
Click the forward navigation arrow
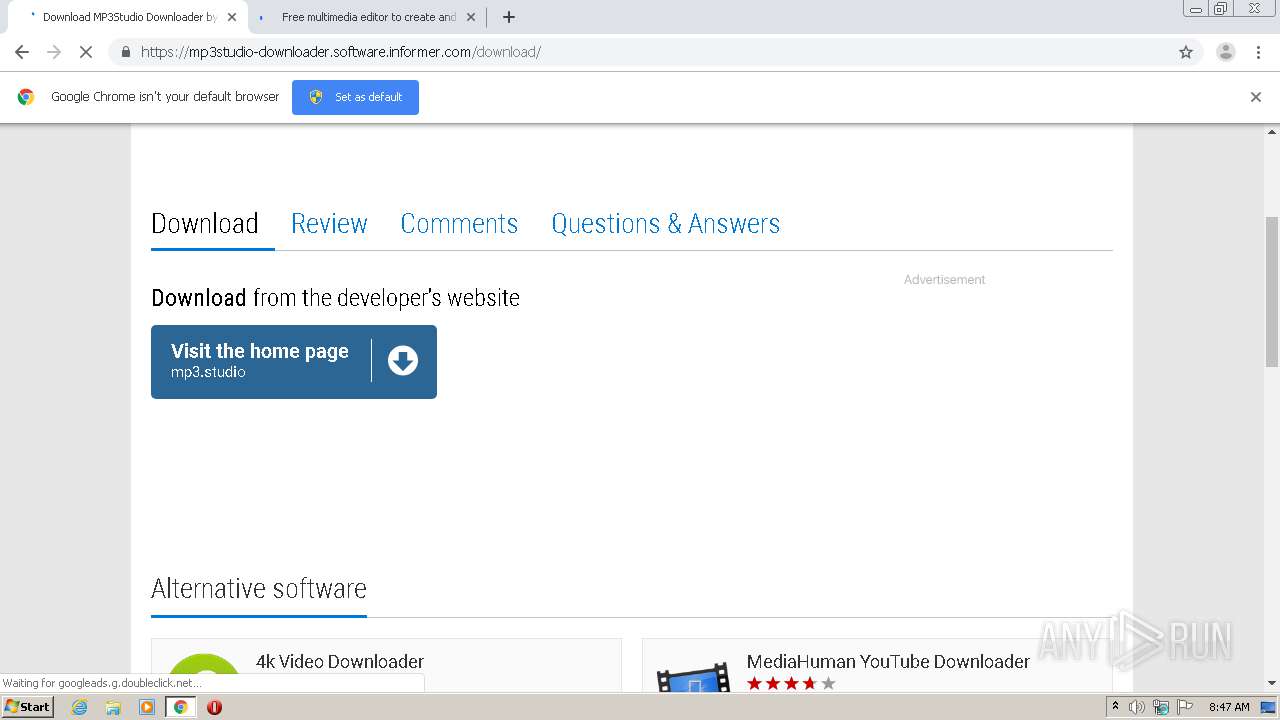(54, 52)
